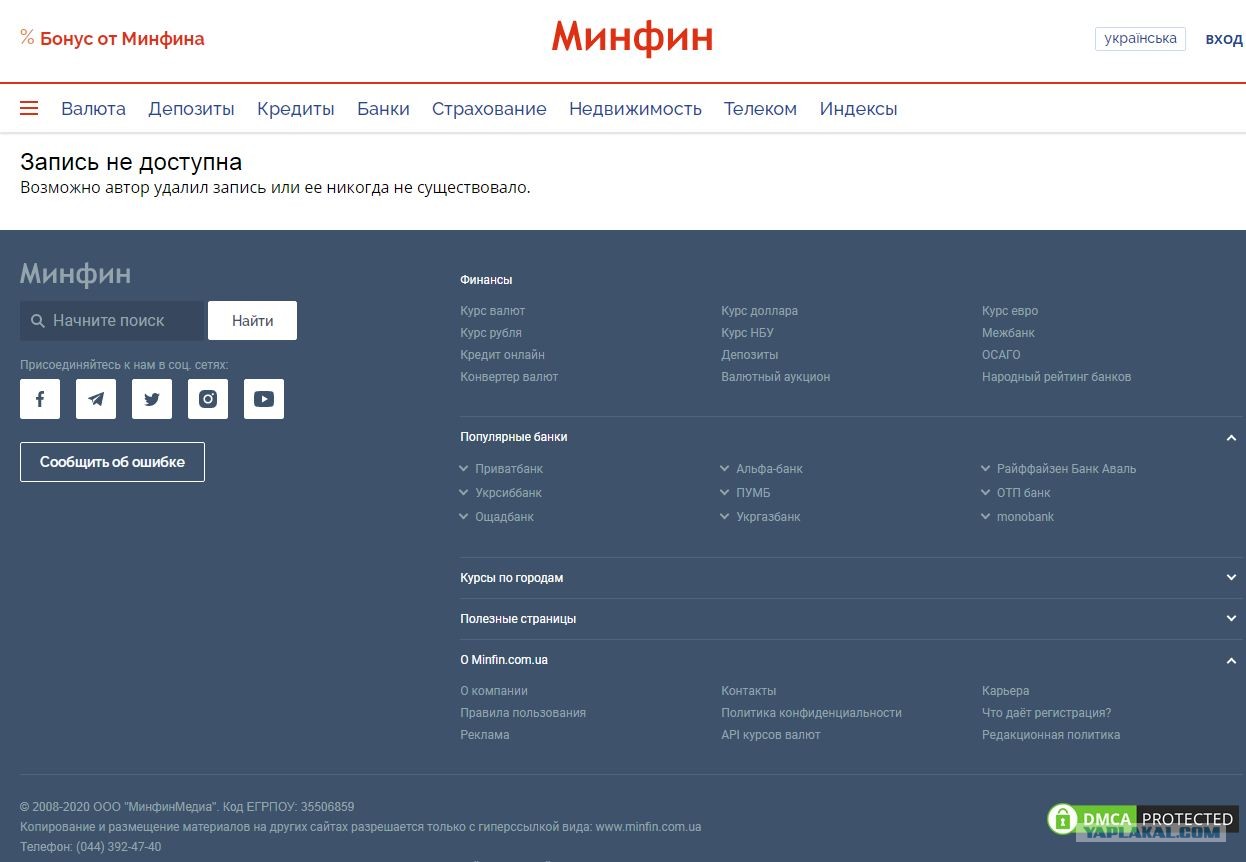Expand the Укрсиббанк chevron
The image size is (1246, 862).
[x=464, y=492]
